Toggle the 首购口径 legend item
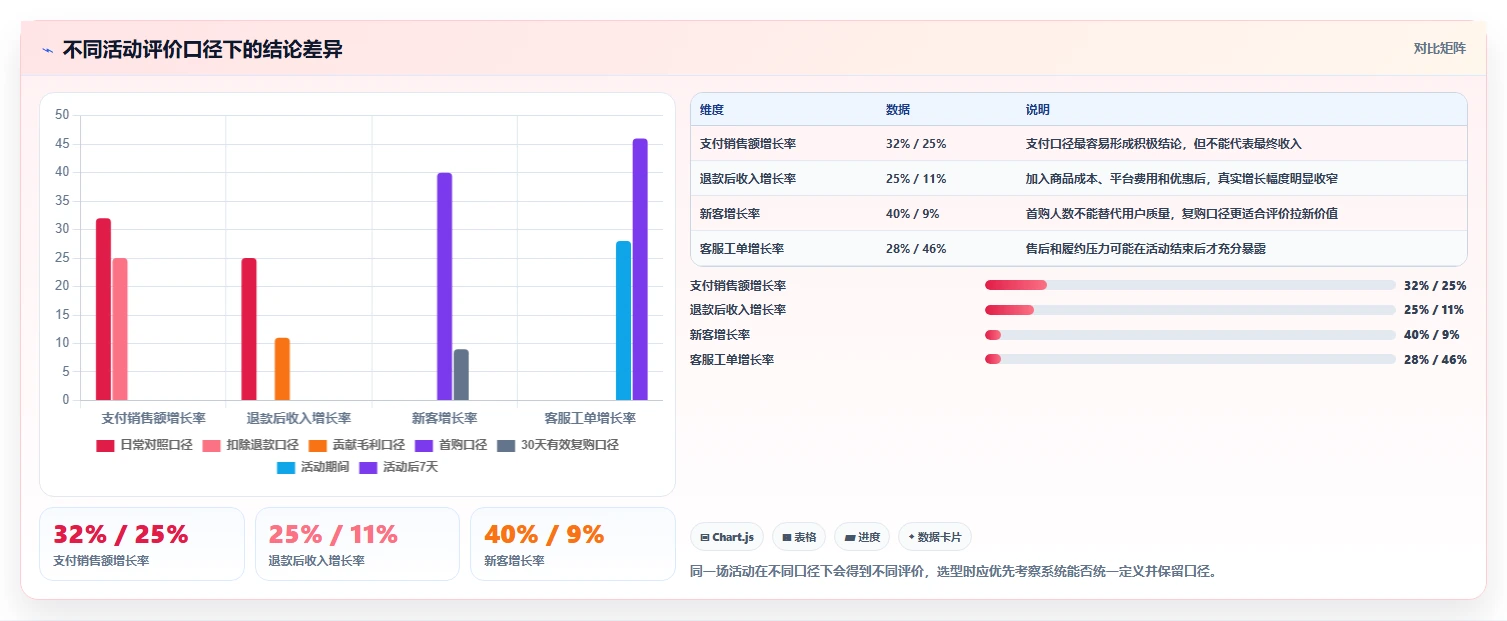The image size is (1507, 621). pyautogui.click(x=450, y=445)
